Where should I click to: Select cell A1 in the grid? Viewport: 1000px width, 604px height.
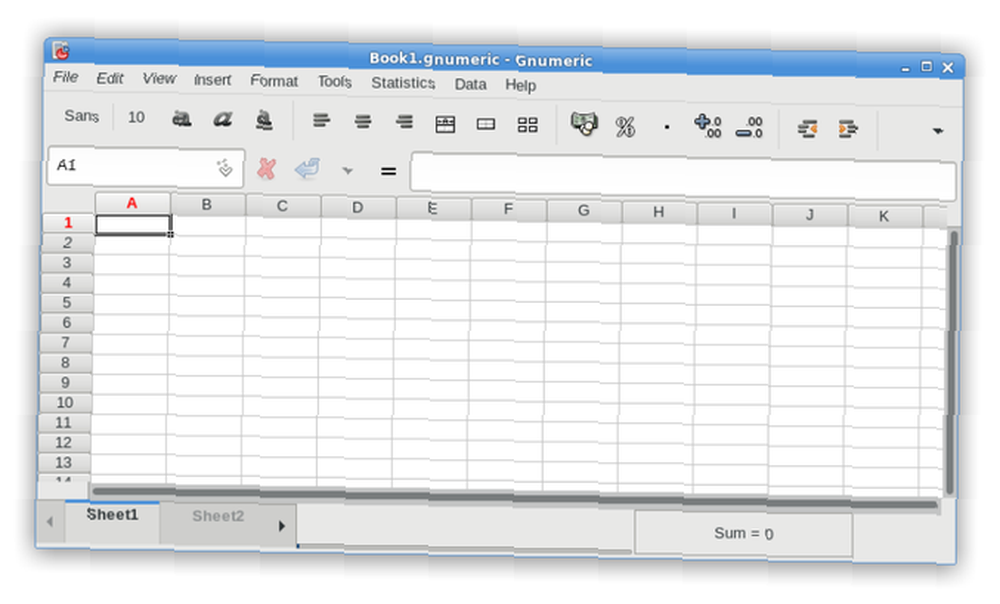click(133, 225)
